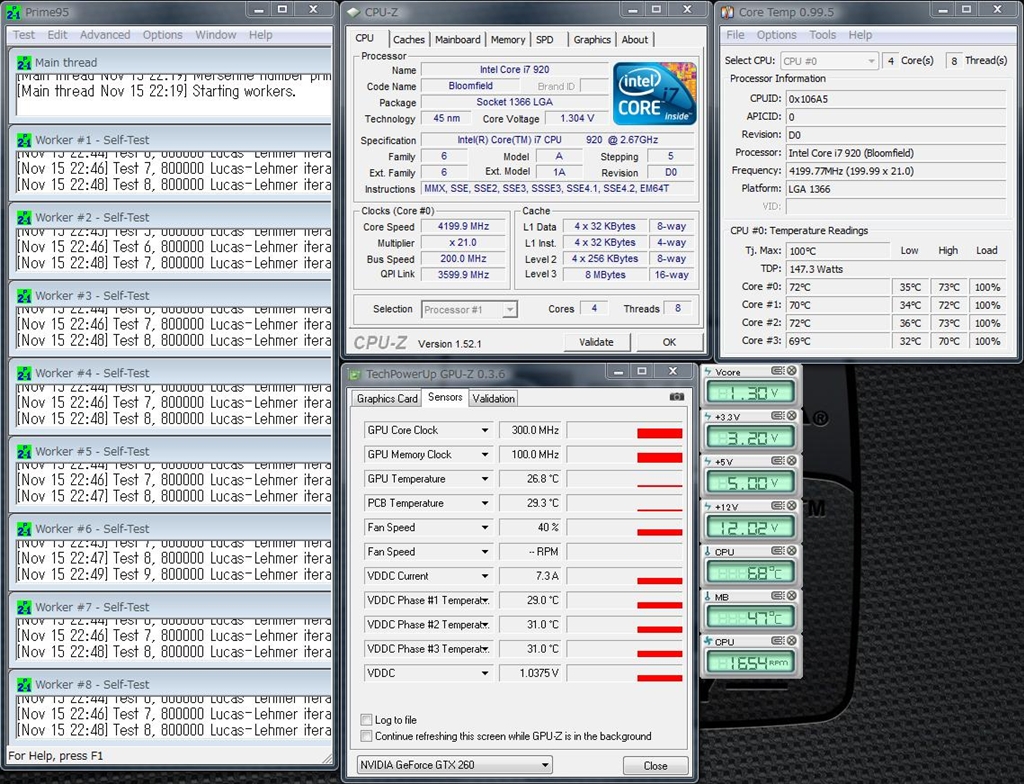Toggle Continue refreshing in background checkbox

tap(366, 736)
